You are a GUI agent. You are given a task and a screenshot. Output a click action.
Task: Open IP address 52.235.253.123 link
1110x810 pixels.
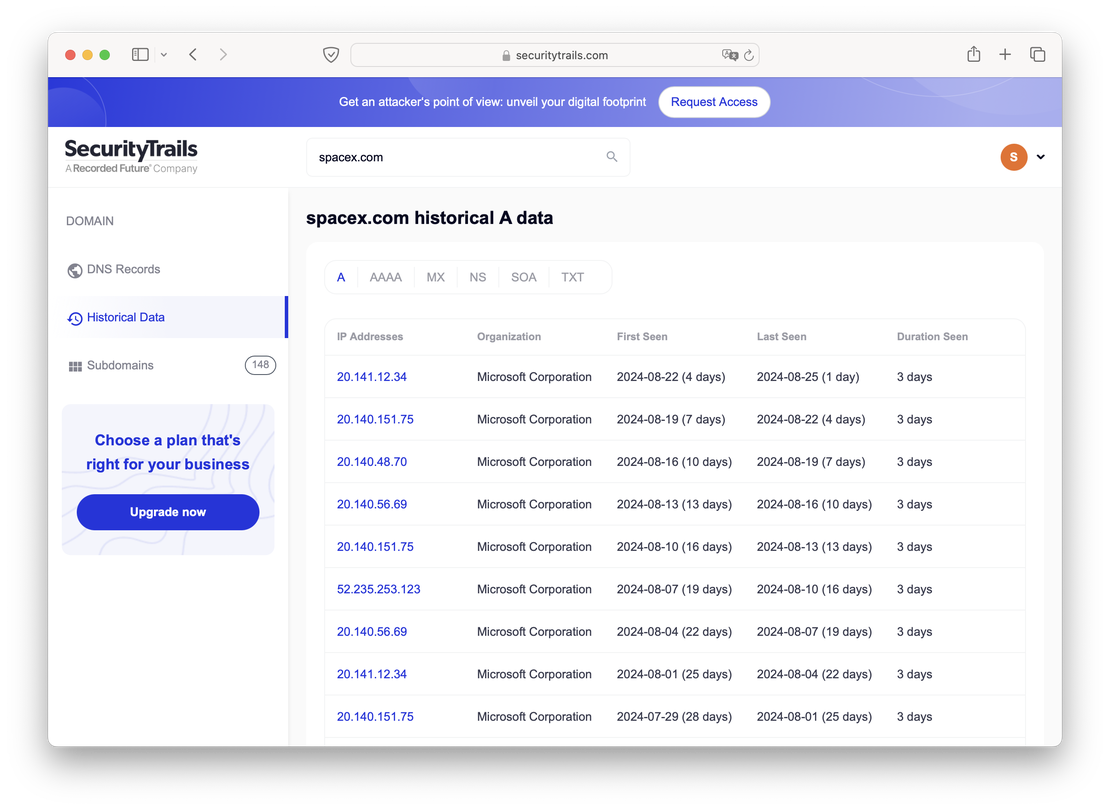coord(378,589)
